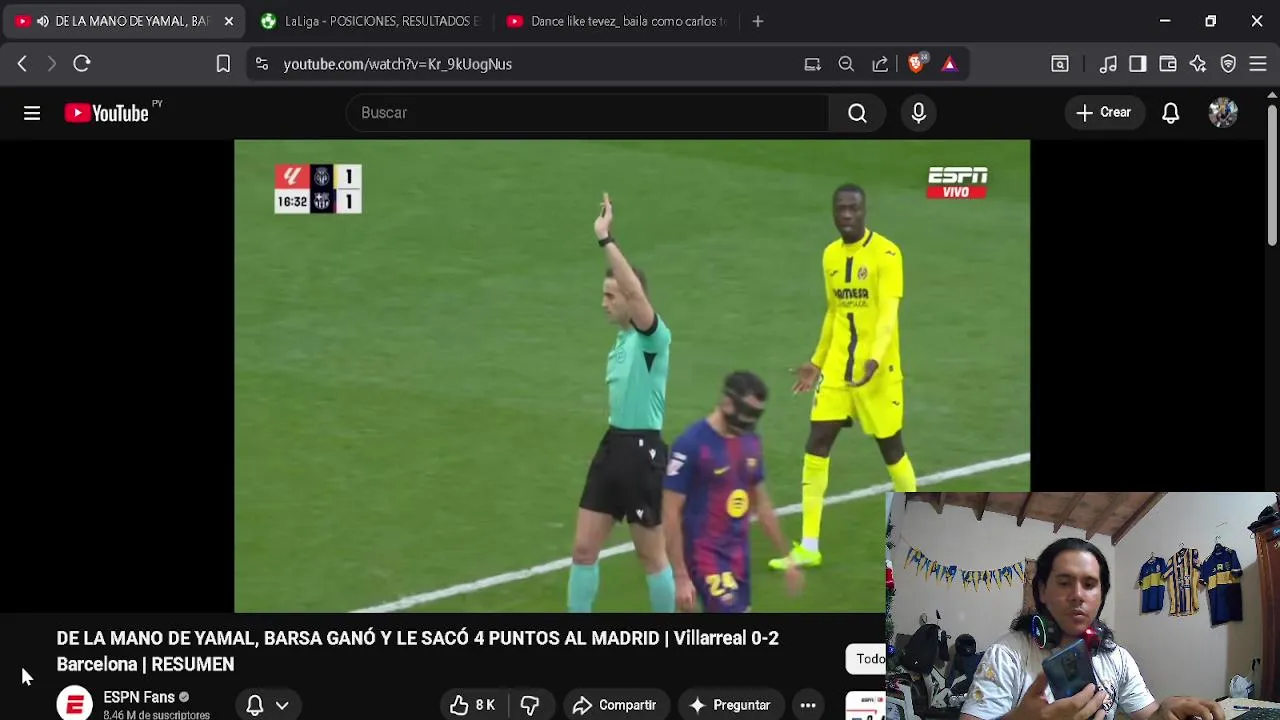
Task: Close the DE LA MANO DE YAMAL tab
Action: coord(228,21)
